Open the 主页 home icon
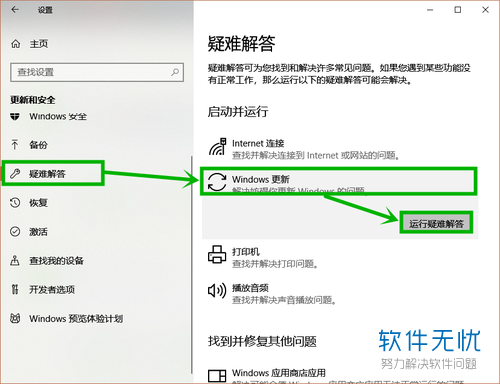This screenshot has height=384, width=500. [16, 44]
